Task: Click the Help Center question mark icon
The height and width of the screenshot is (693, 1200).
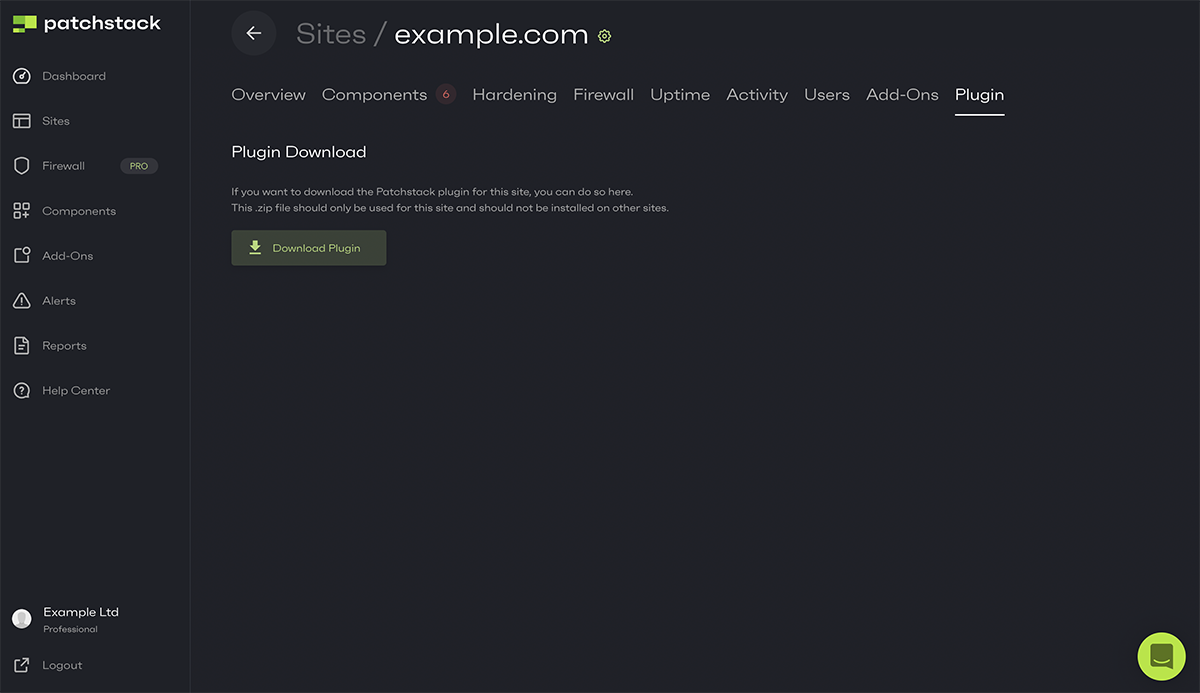Action: (x=21, y=391)
